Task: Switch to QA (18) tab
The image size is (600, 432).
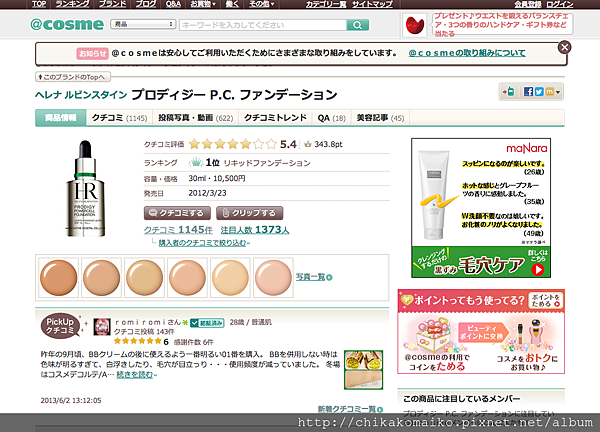Action: click(331, 118)
